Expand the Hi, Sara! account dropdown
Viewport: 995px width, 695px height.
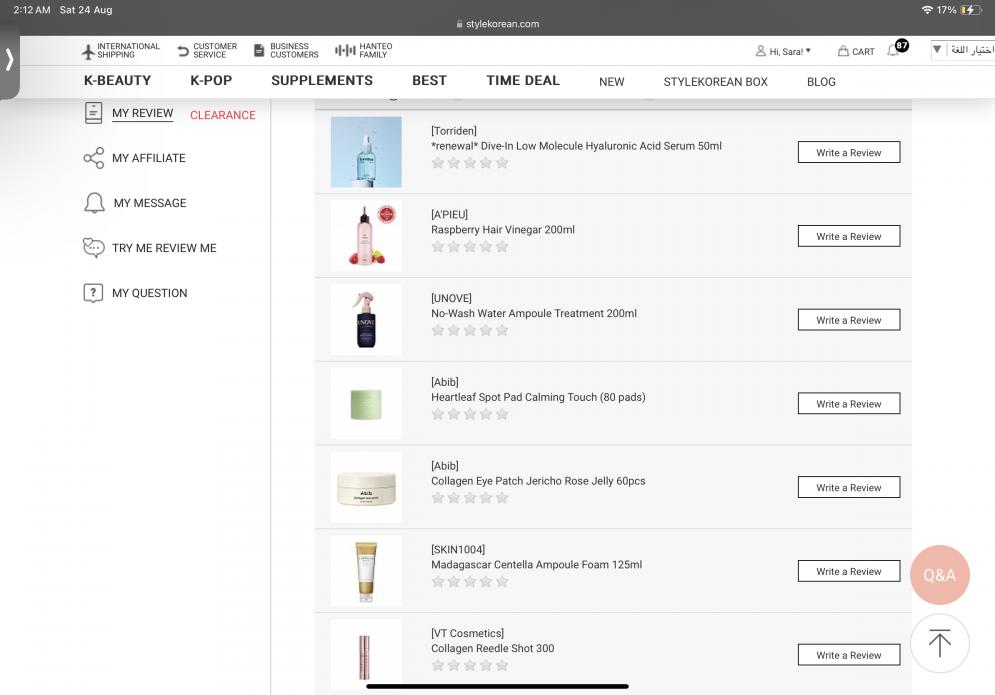coord(783,51)
